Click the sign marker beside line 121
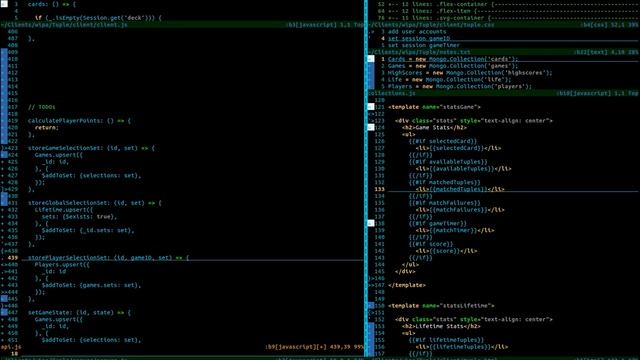The image size is (640, 360). pos(371,107)
